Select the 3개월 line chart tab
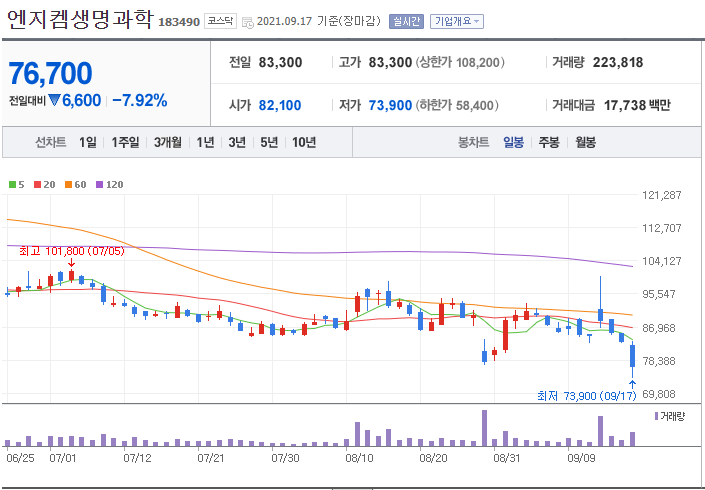Image resolution: width=705 pixels, height=490 pixels. point(168,143)
